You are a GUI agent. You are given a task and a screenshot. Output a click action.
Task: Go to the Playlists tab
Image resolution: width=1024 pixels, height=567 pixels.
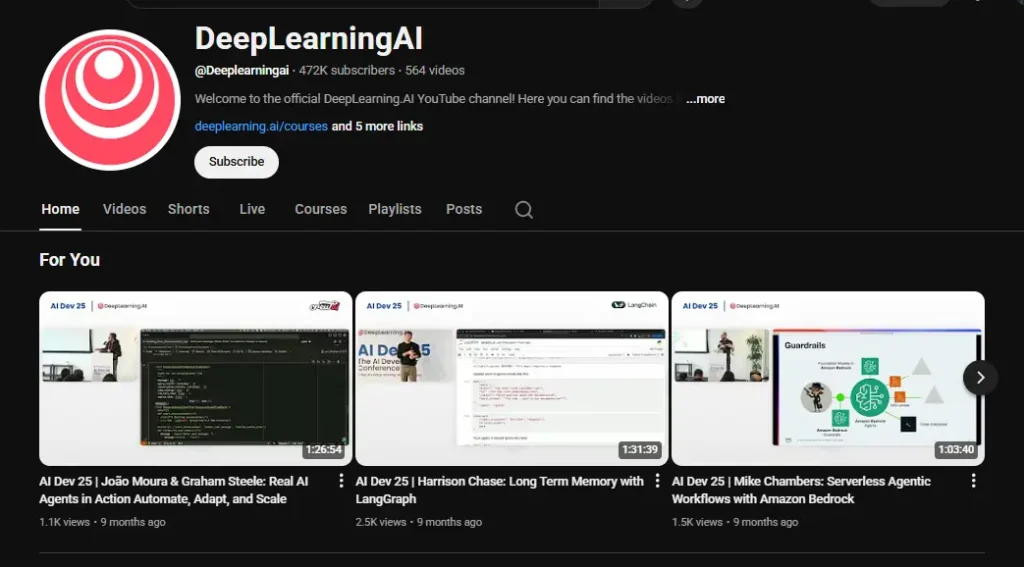tap(395, 210)
